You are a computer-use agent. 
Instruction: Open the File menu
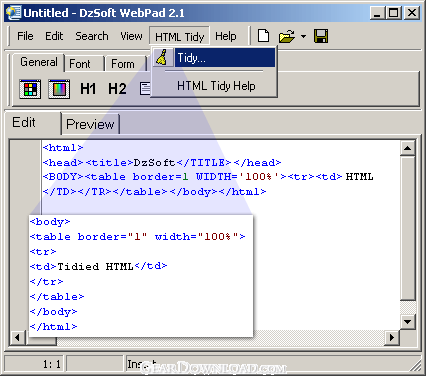coord(25,36)
